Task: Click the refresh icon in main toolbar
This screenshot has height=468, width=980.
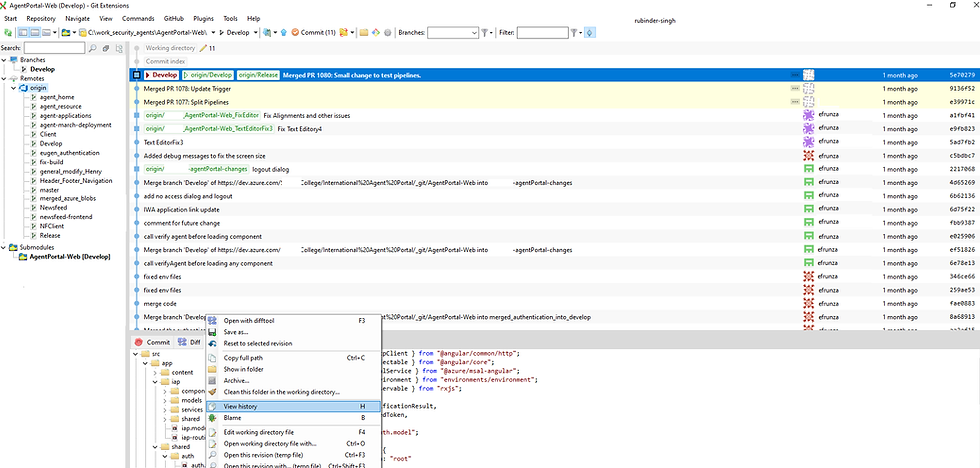Action: coord(8,32)
